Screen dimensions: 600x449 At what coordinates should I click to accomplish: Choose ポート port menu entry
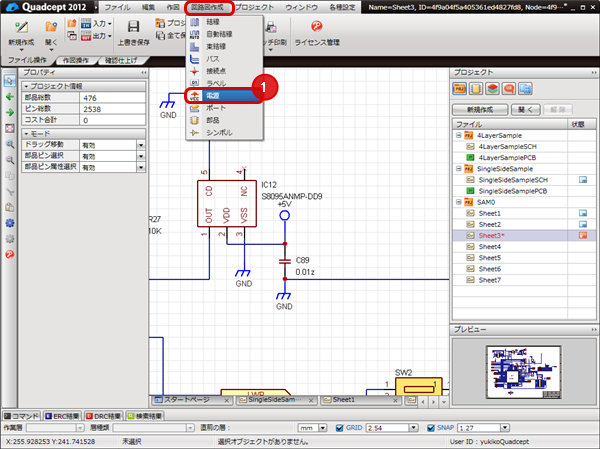coord(224,108)
